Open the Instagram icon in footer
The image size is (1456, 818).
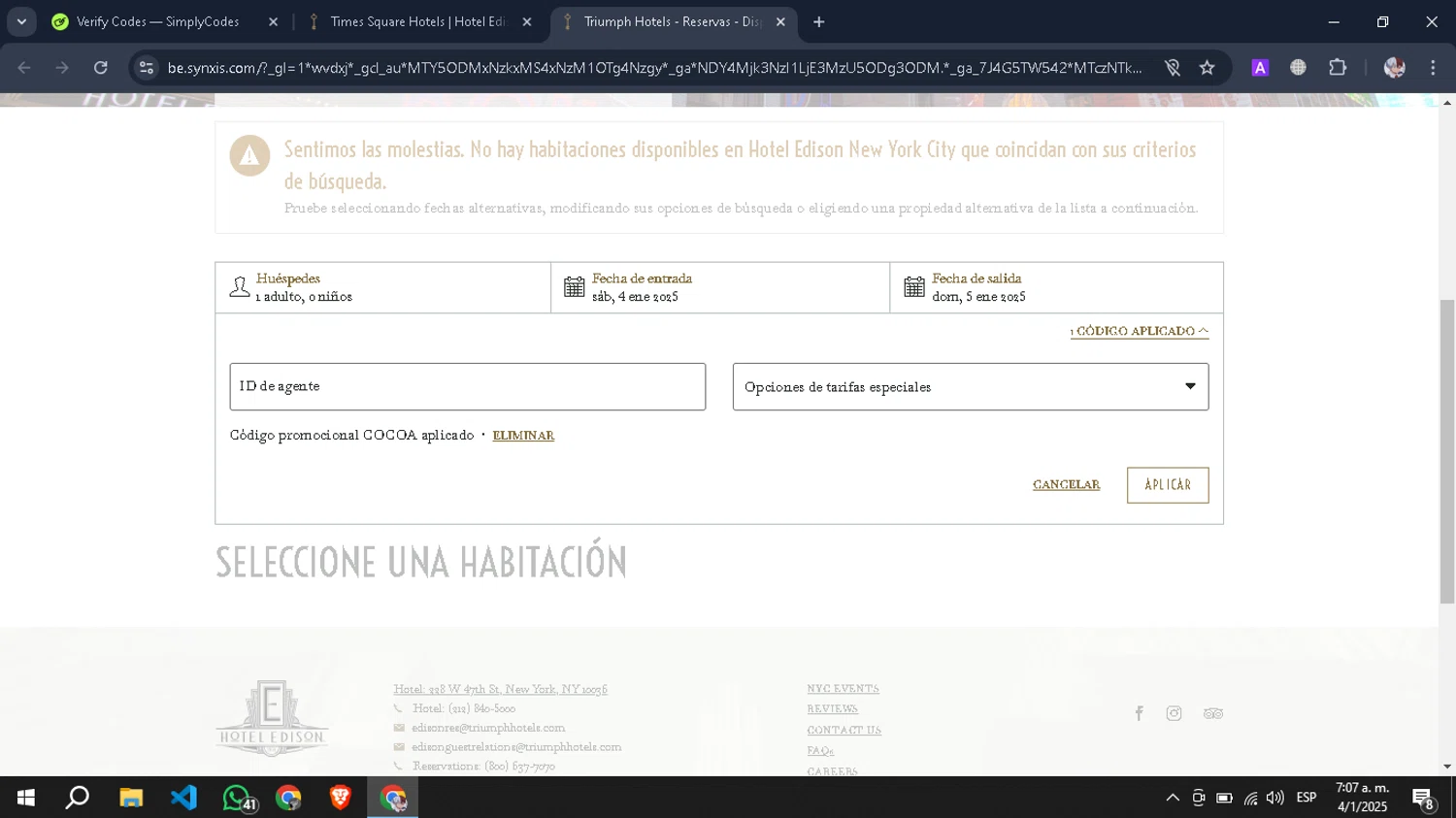[1174, 713]
